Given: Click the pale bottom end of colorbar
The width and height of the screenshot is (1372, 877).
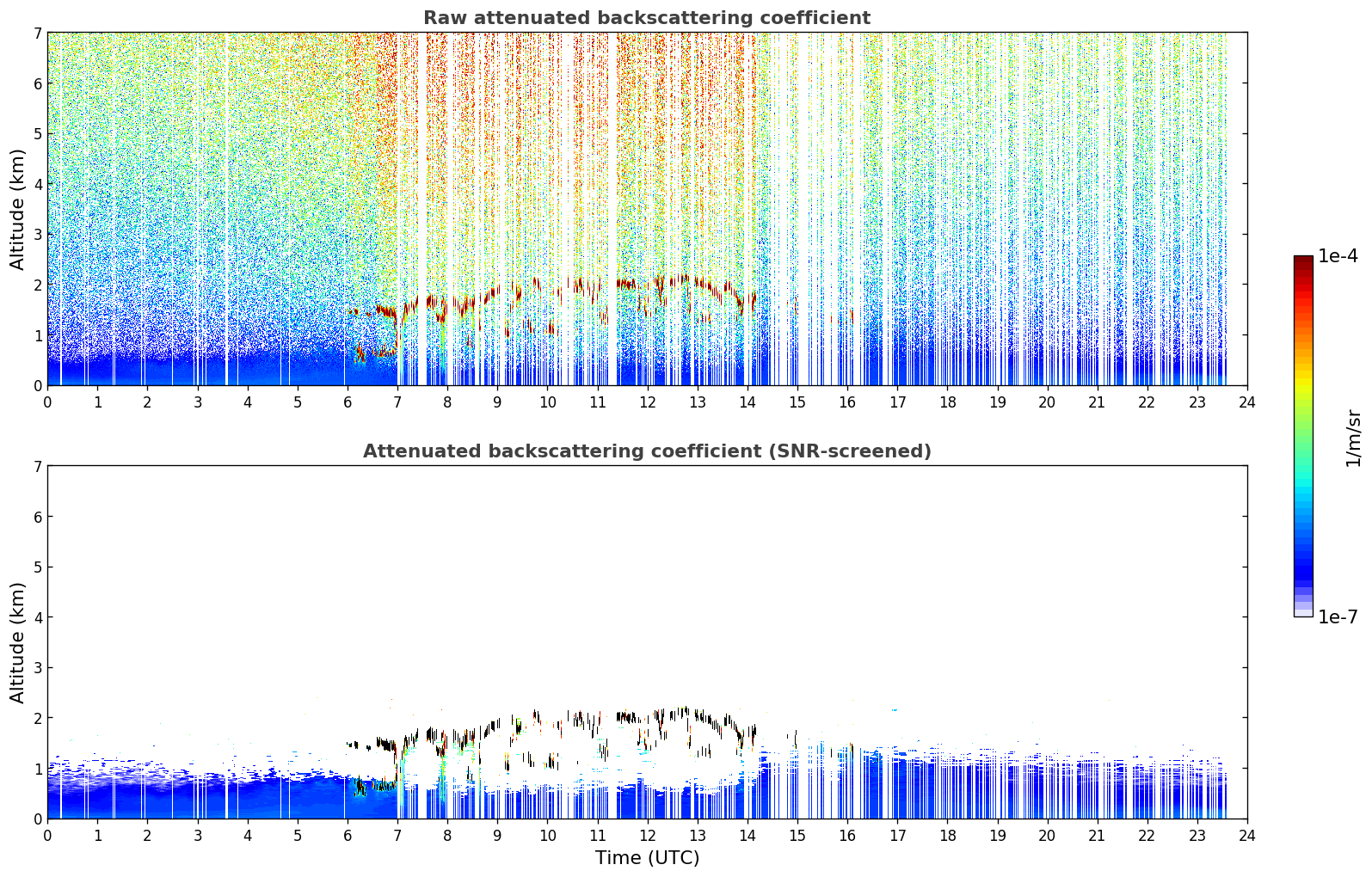Looking at the screenshot, I should pyautogui.click(x=1303, y=611).
